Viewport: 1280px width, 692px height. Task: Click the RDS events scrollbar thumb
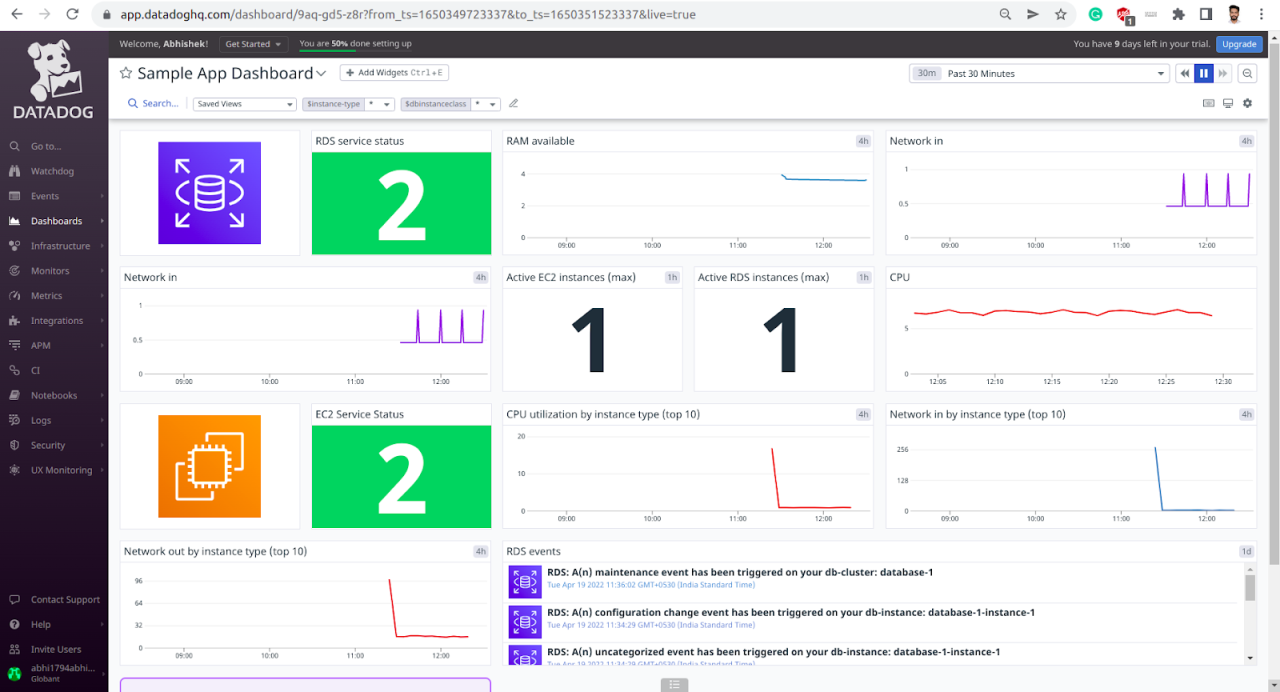tap(1250, 587)
